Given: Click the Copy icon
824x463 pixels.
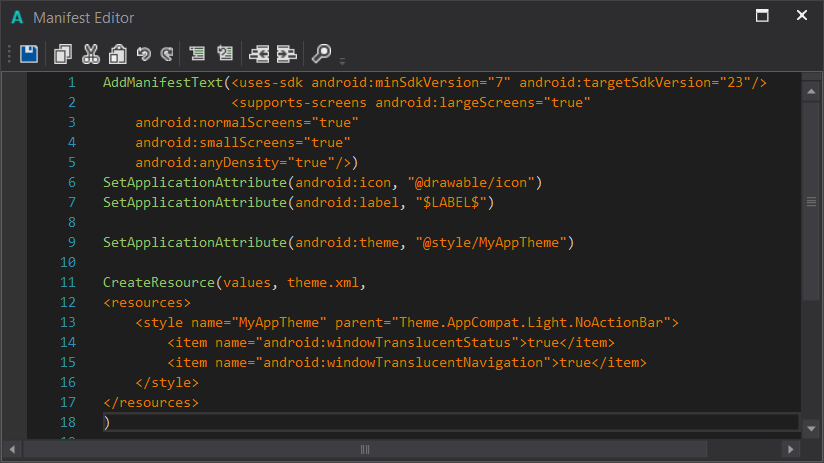Looking at the screenshot, I should click(63, 54).
